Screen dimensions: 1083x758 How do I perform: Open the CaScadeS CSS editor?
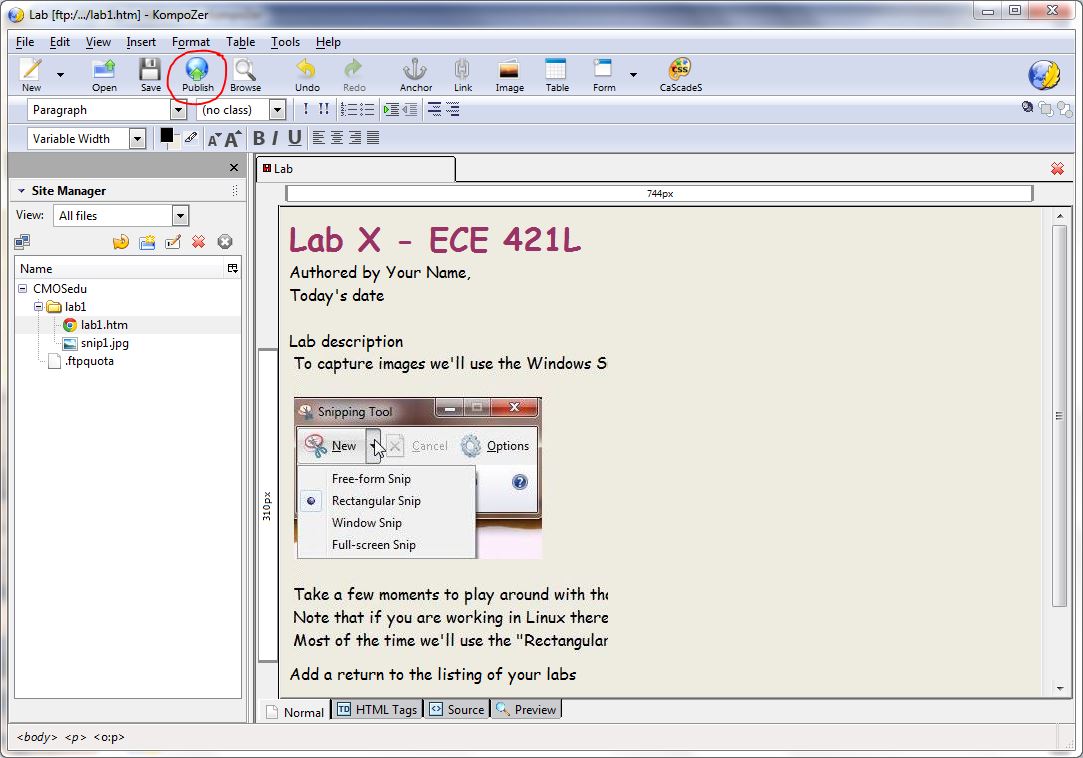point(680,72)
